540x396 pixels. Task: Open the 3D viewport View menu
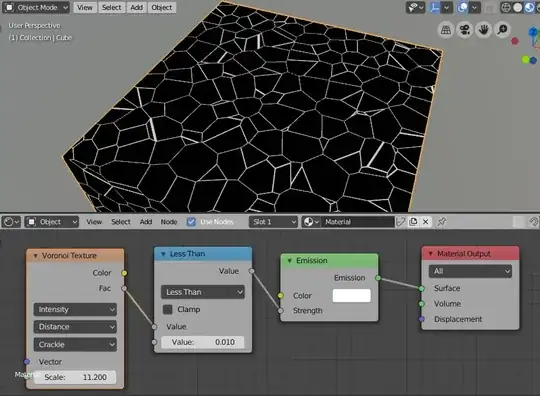[85, 8]
